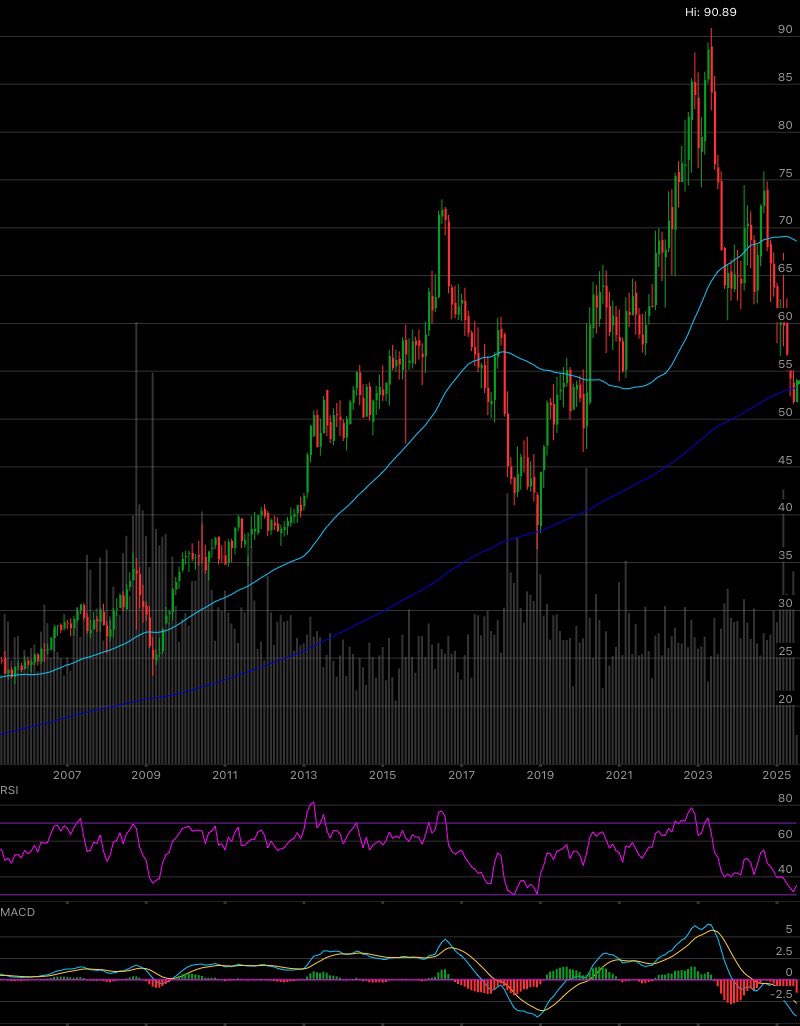This screenshot has width=800, height=1026.
Task: Select the 2009 year label on time axis
Action: click(146, 775)
